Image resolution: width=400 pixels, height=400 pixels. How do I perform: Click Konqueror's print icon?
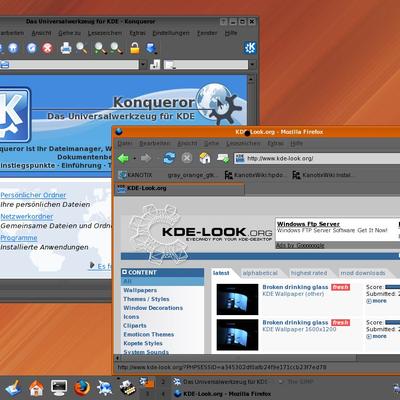[66, 48]
